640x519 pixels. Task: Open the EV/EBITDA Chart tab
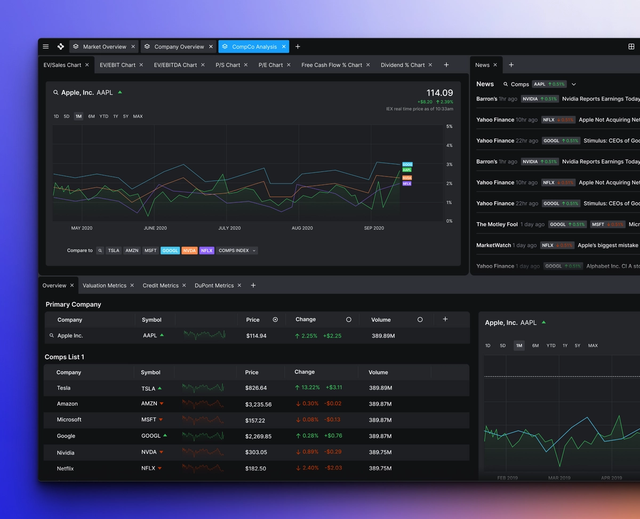(176, 65)
